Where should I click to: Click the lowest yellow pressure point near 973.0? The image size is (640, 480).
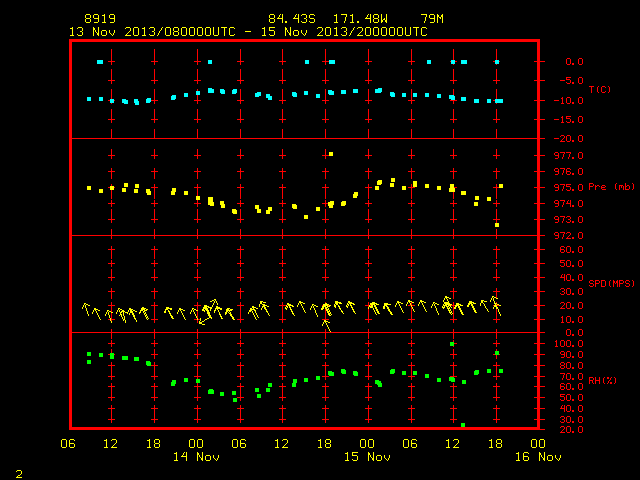tap(497, 225)
